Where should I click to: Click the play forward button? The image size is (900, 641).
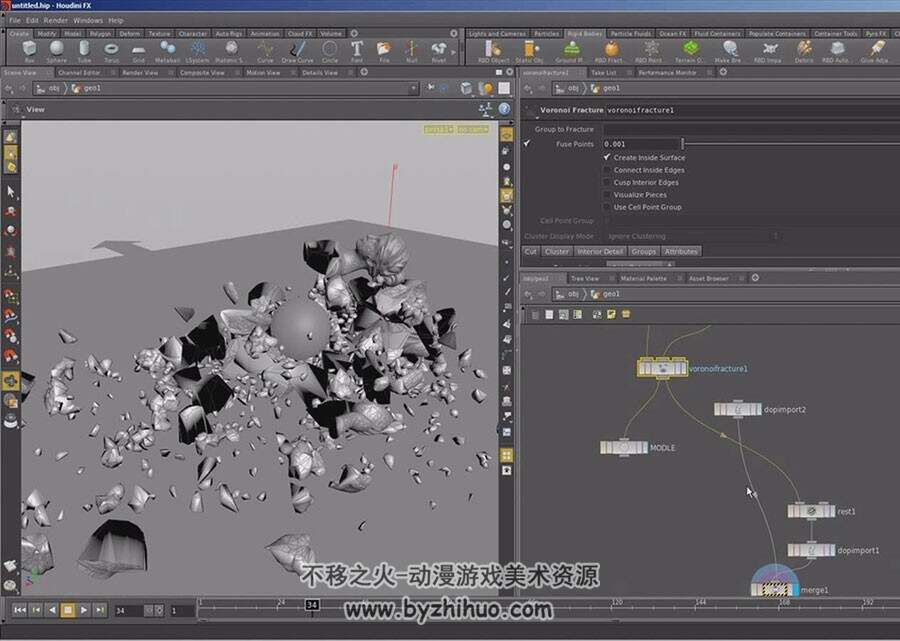point(84,610)
